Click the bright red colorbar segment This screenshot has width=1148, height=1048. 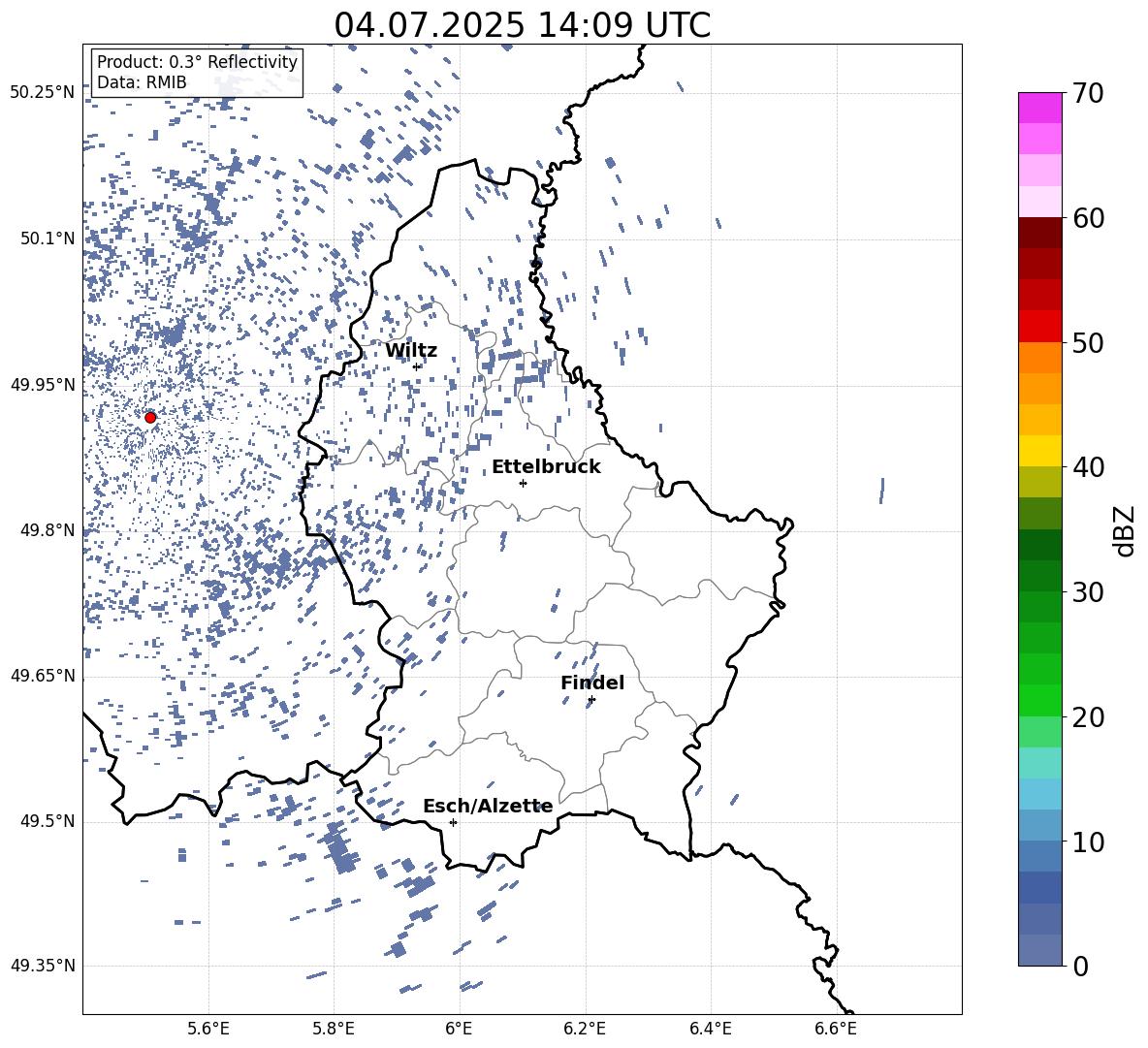1039,327
